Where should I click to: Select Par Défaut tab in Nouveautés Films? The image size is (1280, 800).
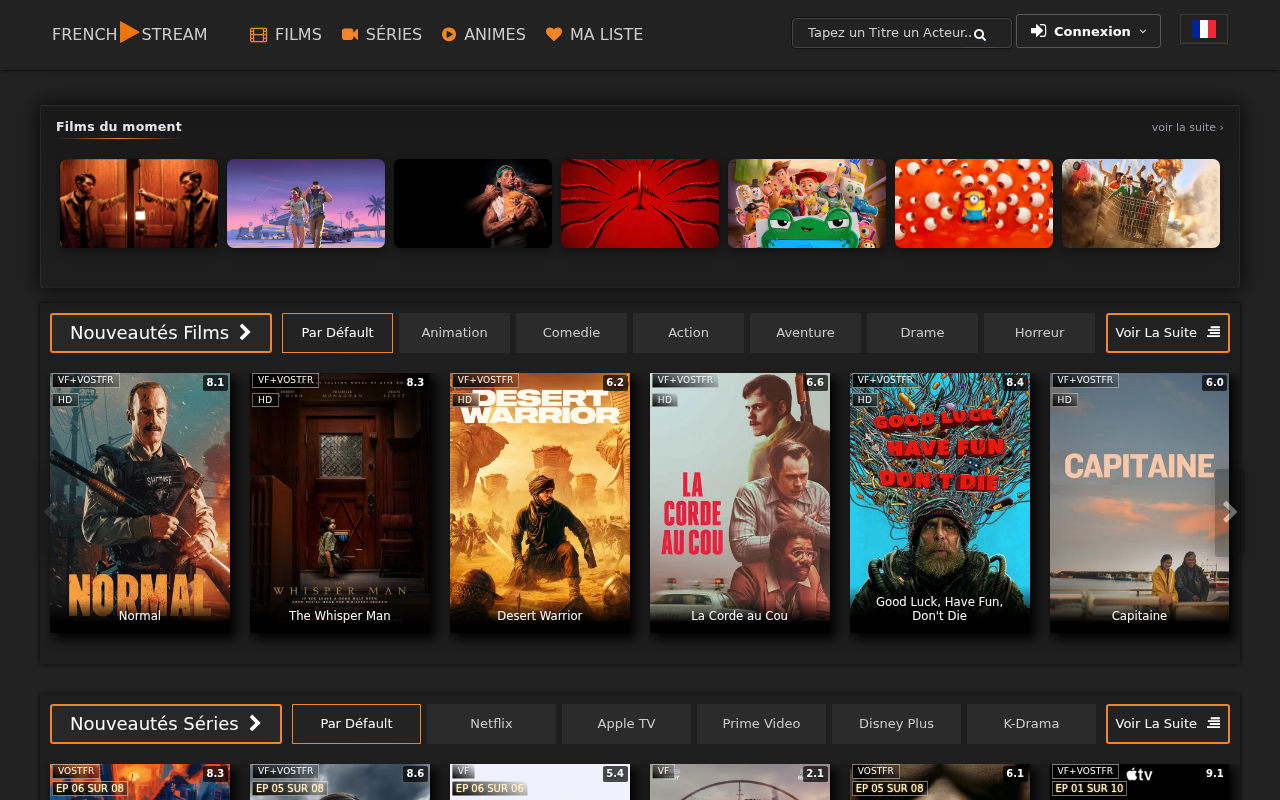pyautogui.click(x=337, y=333)
